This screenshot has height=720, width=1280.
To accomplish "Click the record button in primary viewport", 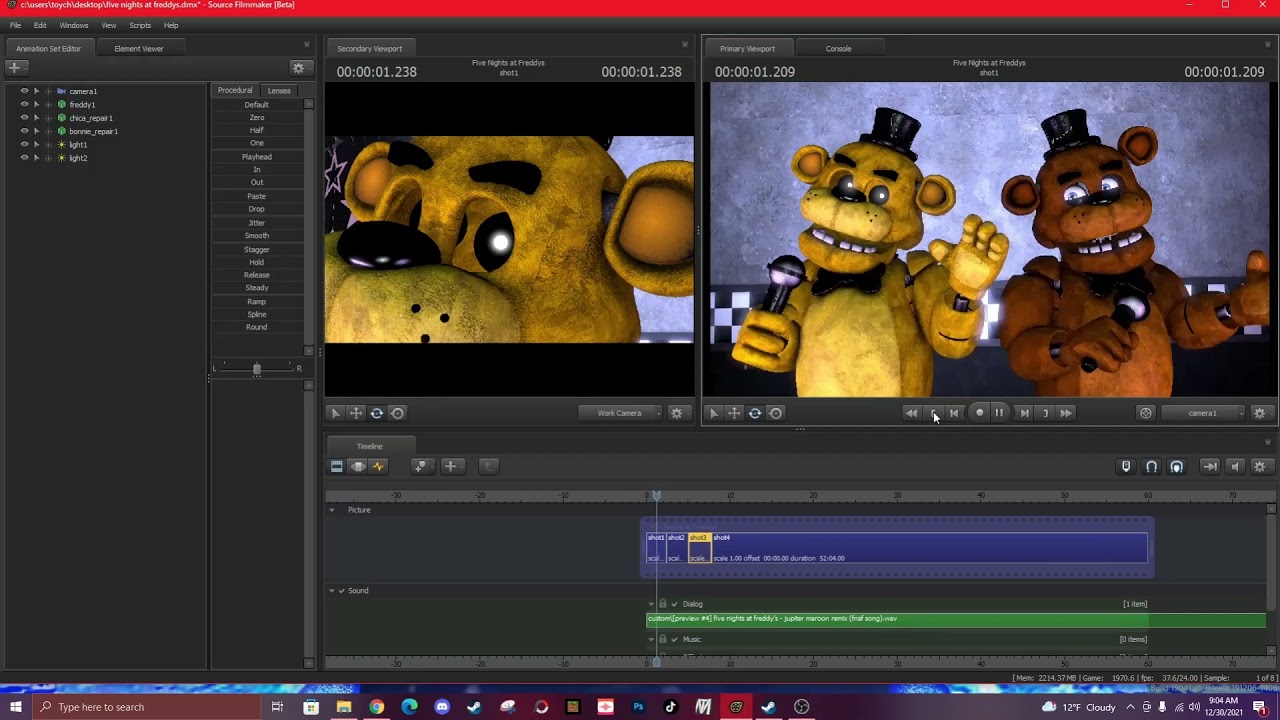I will (979, 413).
